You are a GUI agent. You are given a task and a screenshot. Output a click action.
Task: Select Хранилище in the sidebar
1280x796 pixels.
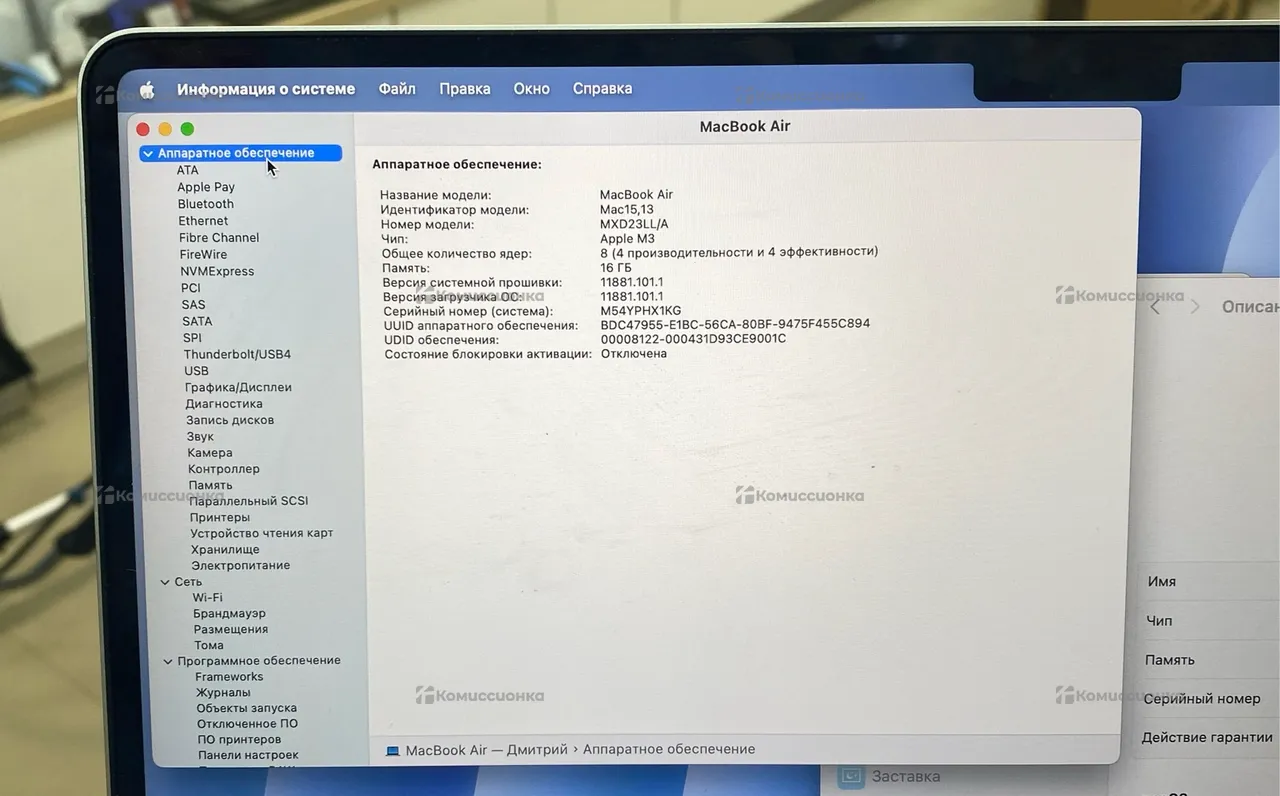click(225, 549)
